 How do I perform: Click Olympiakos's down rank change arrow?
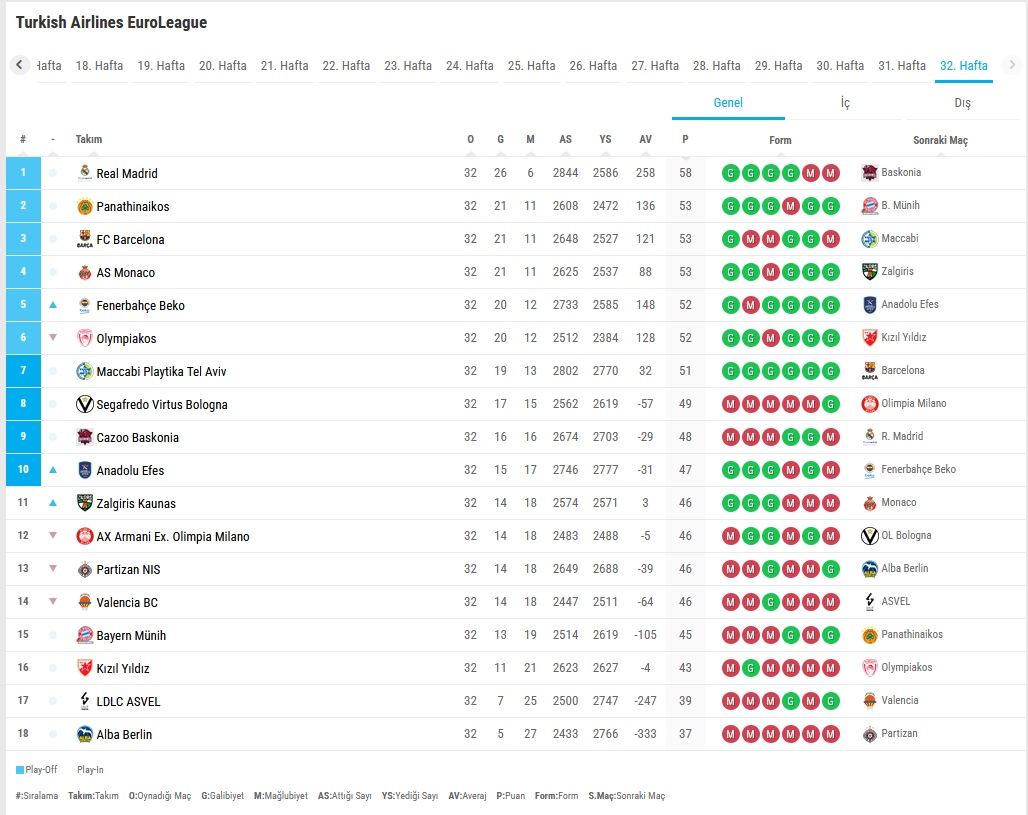coord(53,338)
